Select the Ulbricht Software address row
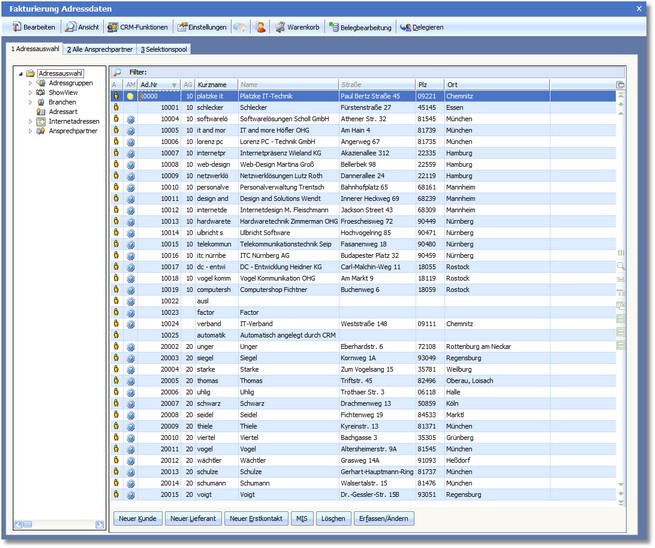Image resolution: width=655 pixels, height=548 pixels. [x=264, y=232]
